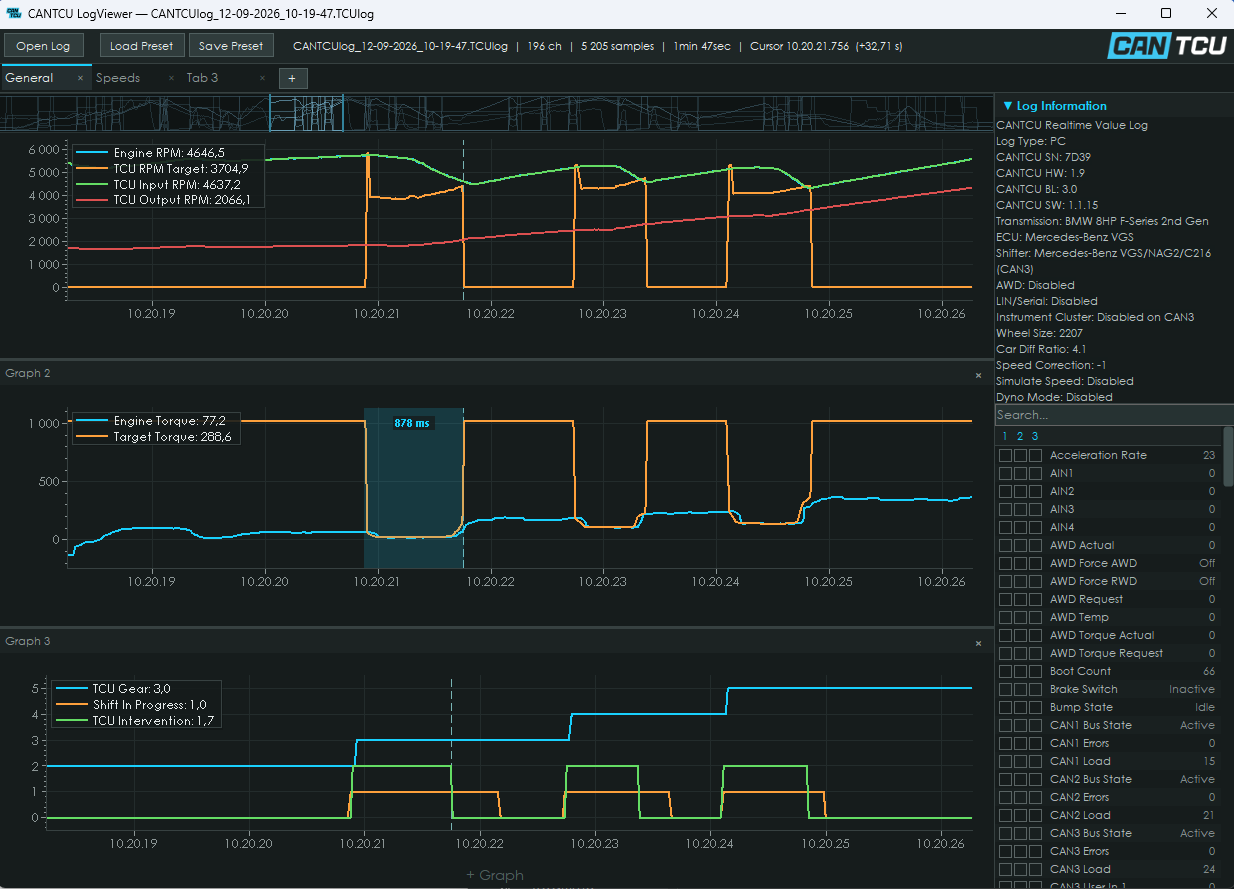
Task: Switch to the Speeds tab
Action: (118, 78)
